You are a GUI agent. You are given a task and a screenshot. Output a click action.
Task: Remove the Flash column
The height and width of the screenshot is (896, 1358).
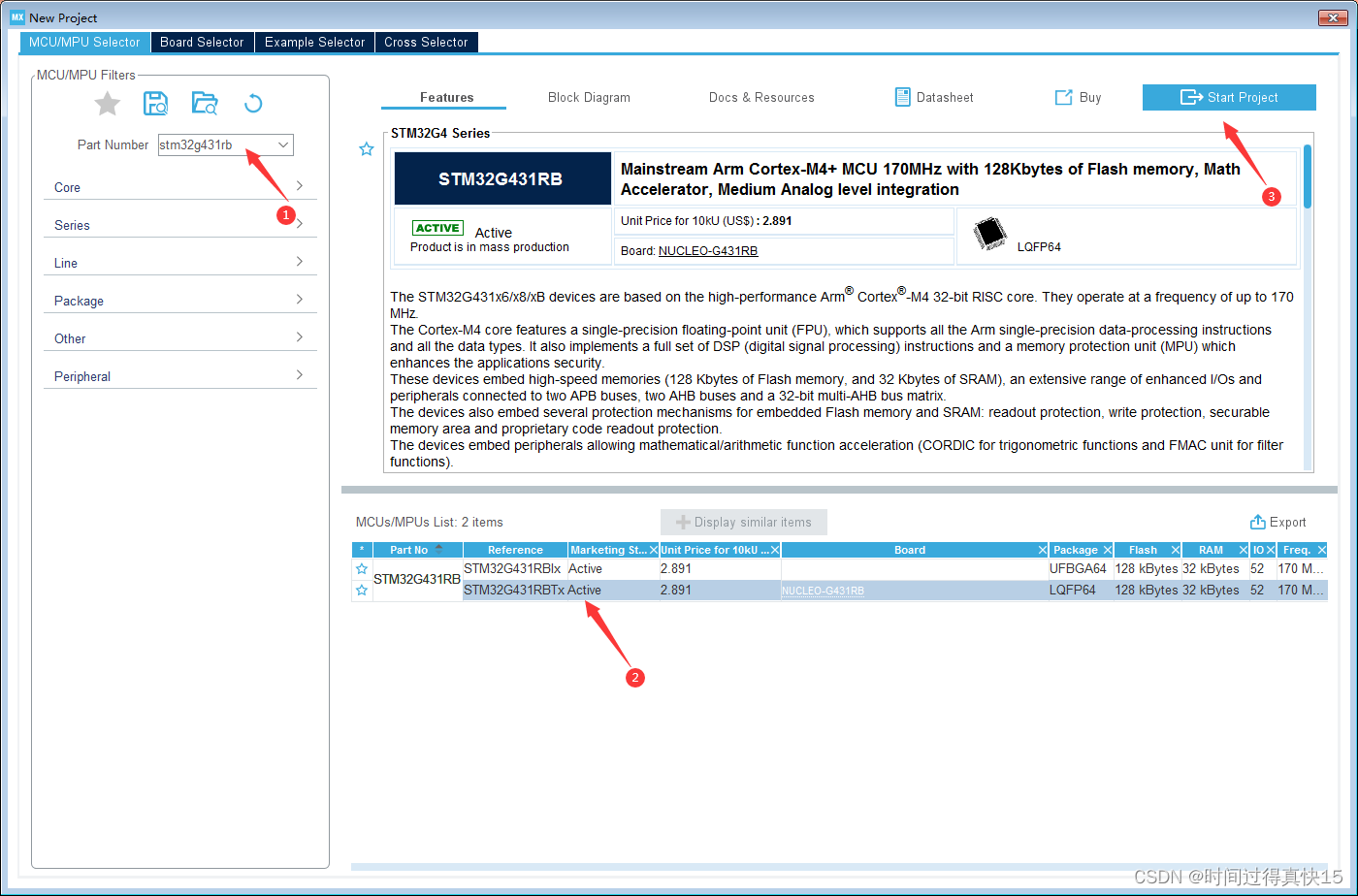pos(1176,550)
